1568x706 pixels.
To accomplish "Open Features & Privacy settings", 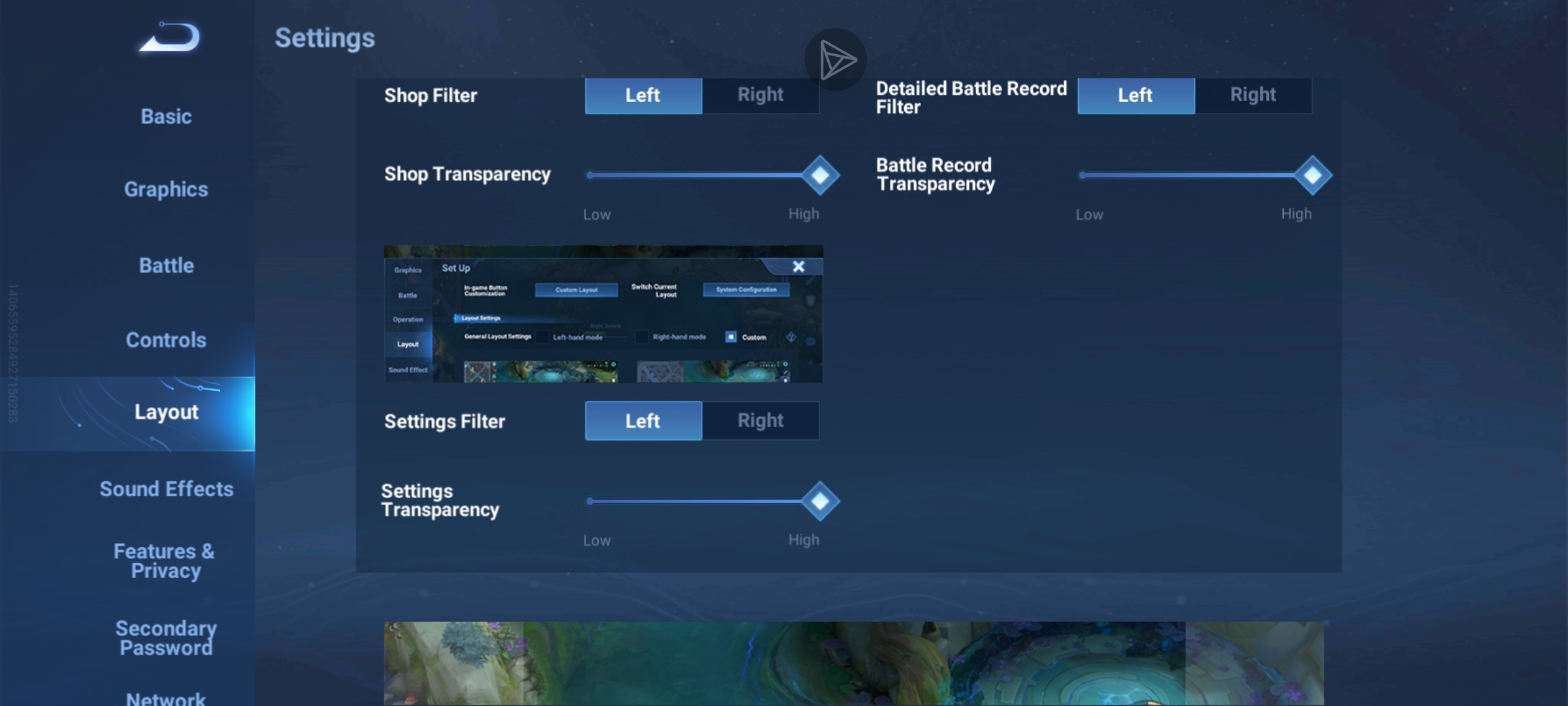I will tap(165, 561).
